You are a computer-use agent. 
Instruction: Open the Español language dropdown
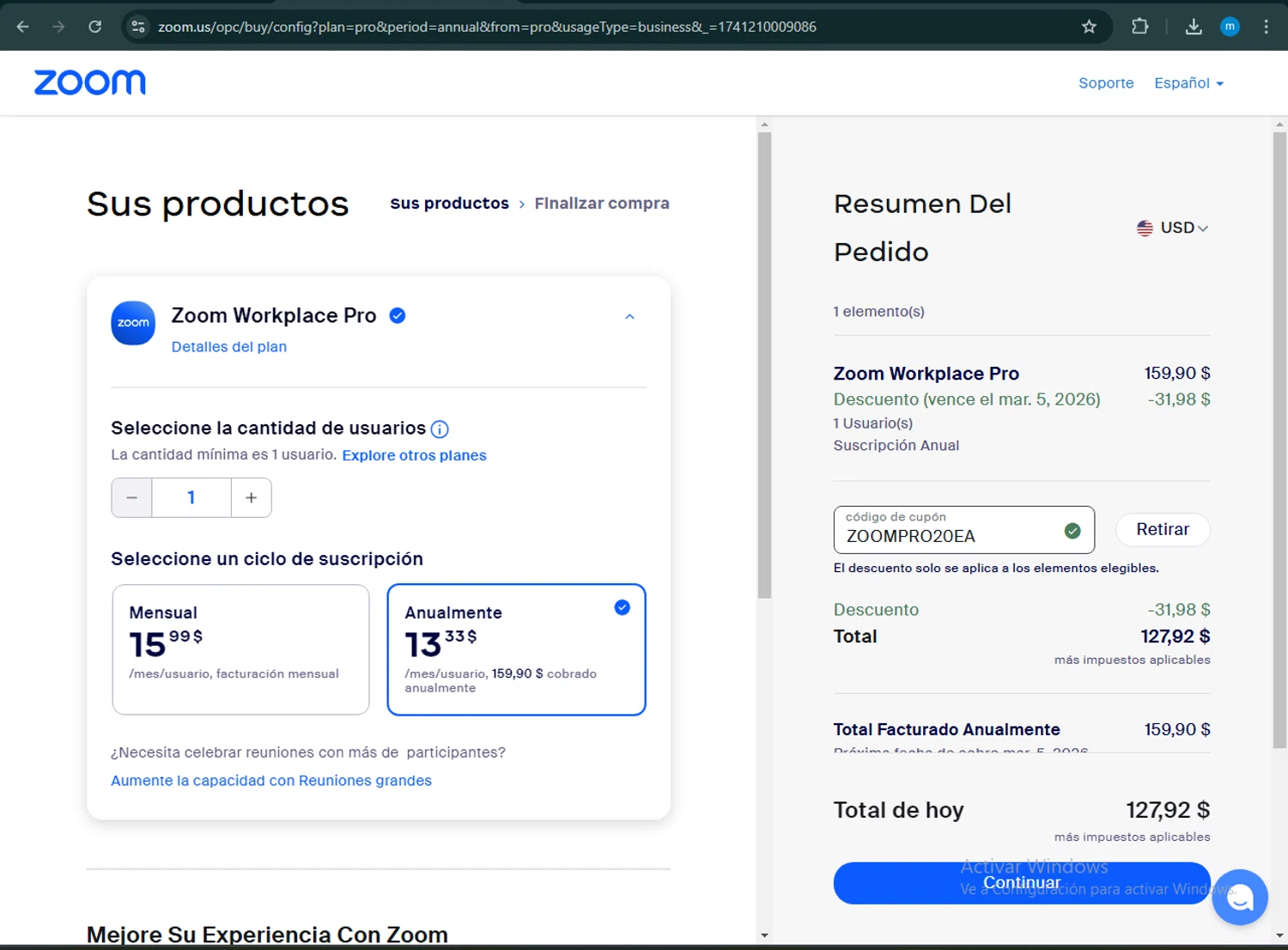click(1188, 83)
